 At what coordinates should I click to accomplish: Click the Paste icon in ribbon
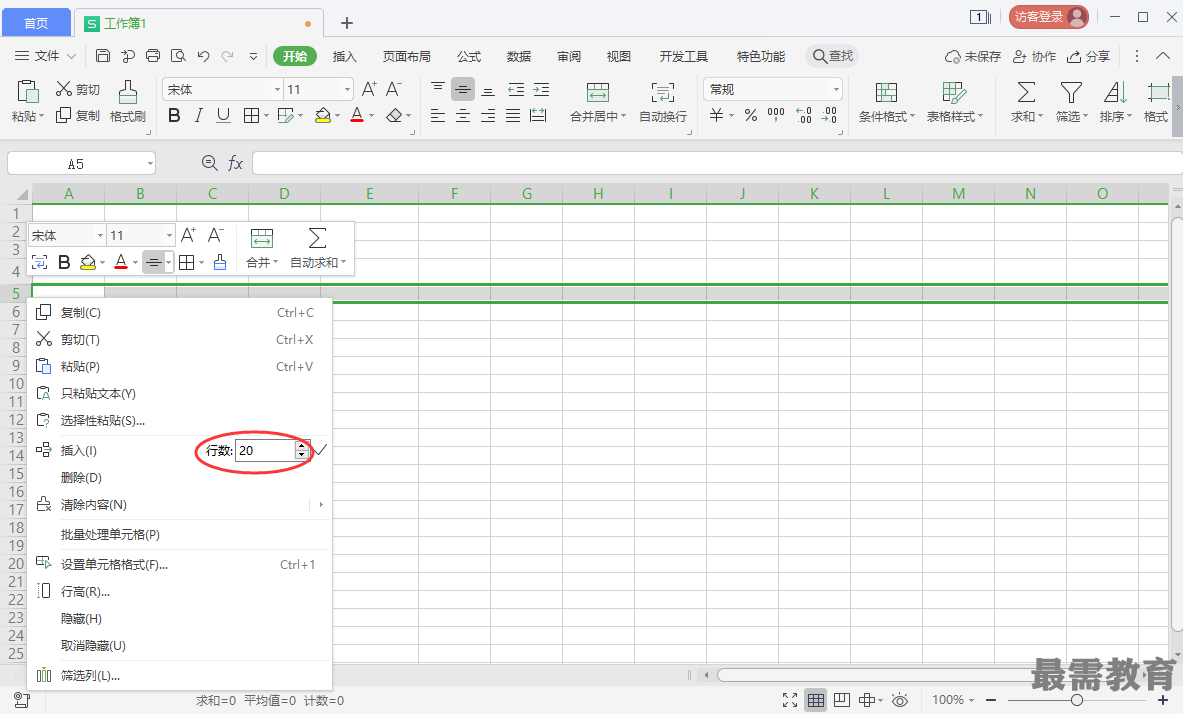[28, 92]
